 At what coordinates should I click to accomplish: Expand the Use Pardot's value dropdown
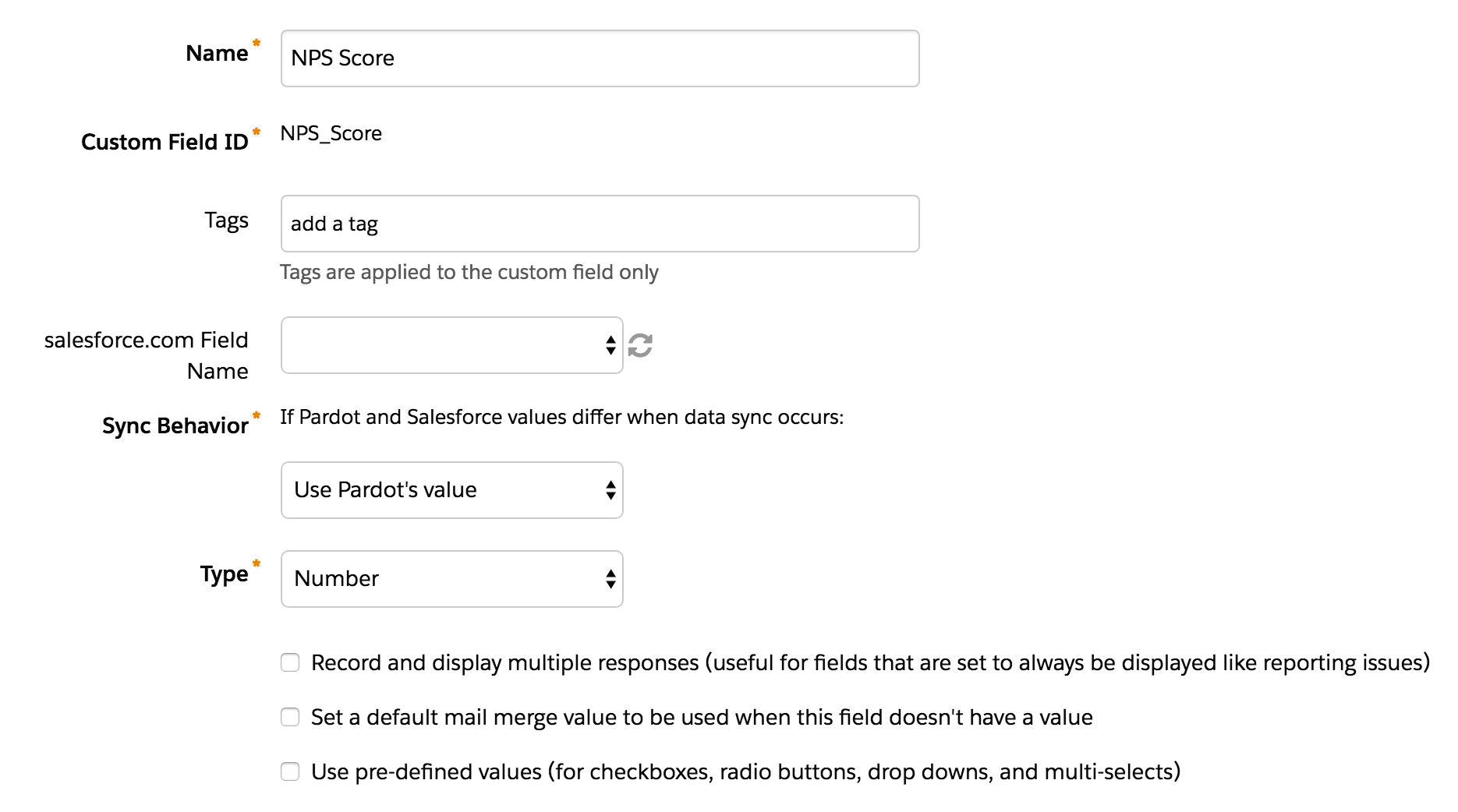(x=451, y=490)
